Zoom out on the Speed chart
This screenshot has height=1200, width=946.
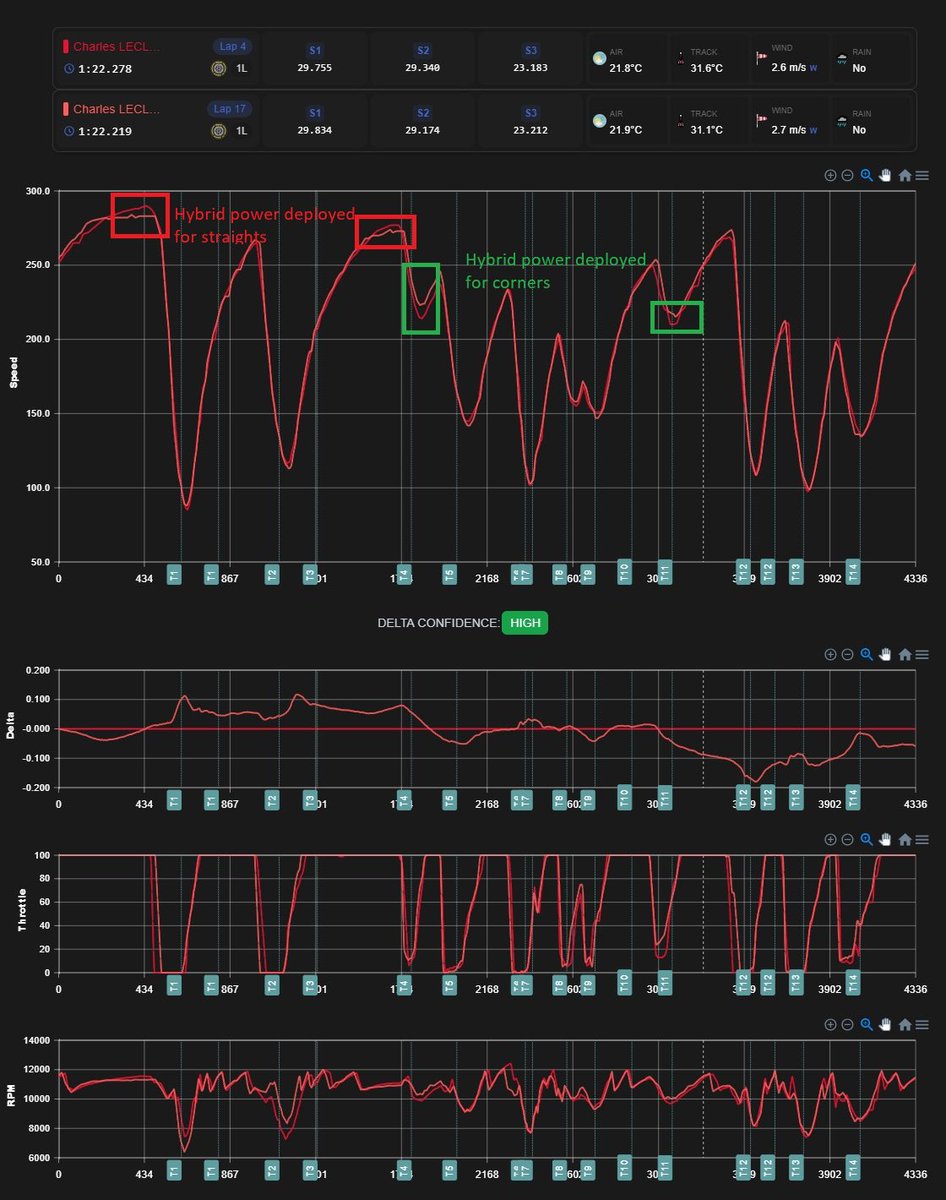847,175
